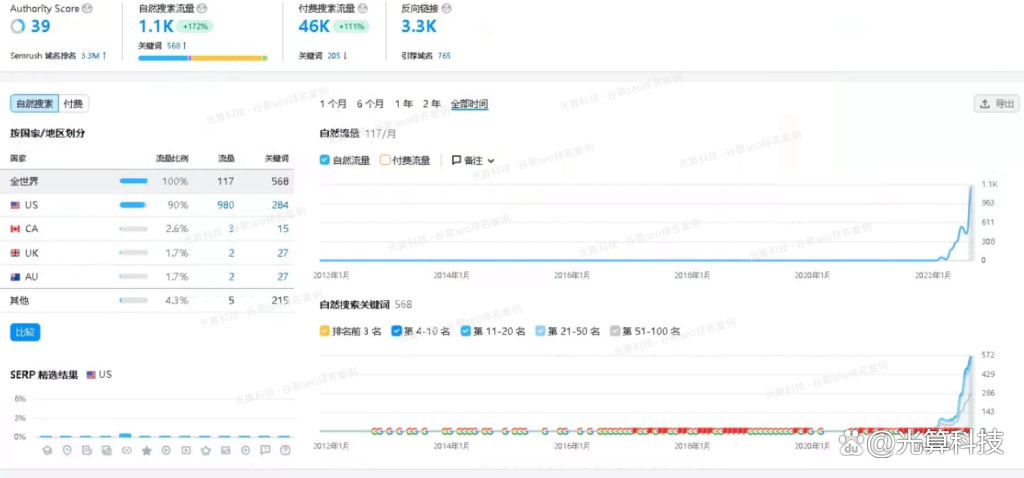Select the 全世界 row in the country table
This screenshot has width=1024, height=478.
click(149, 181)
